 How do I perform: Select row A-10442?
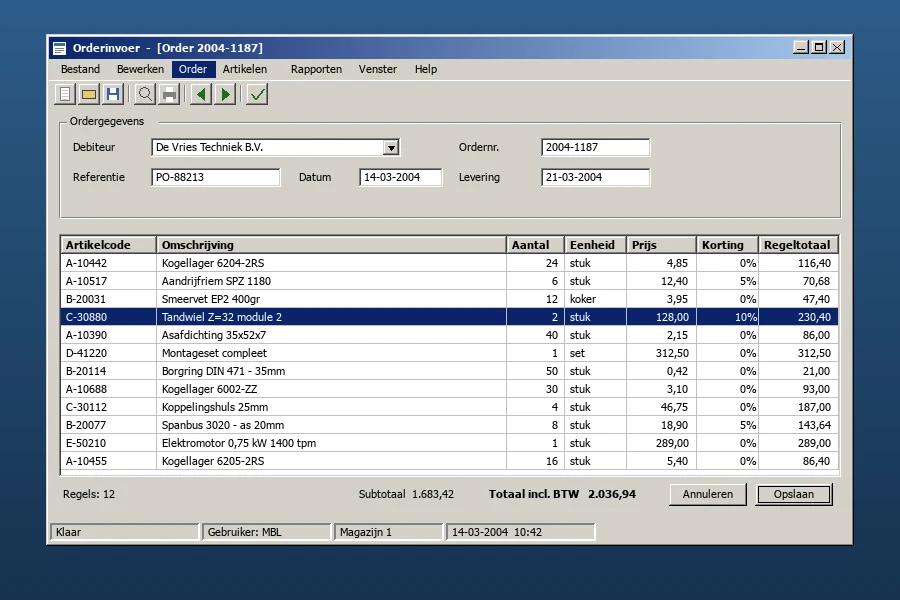click(449, 263)
